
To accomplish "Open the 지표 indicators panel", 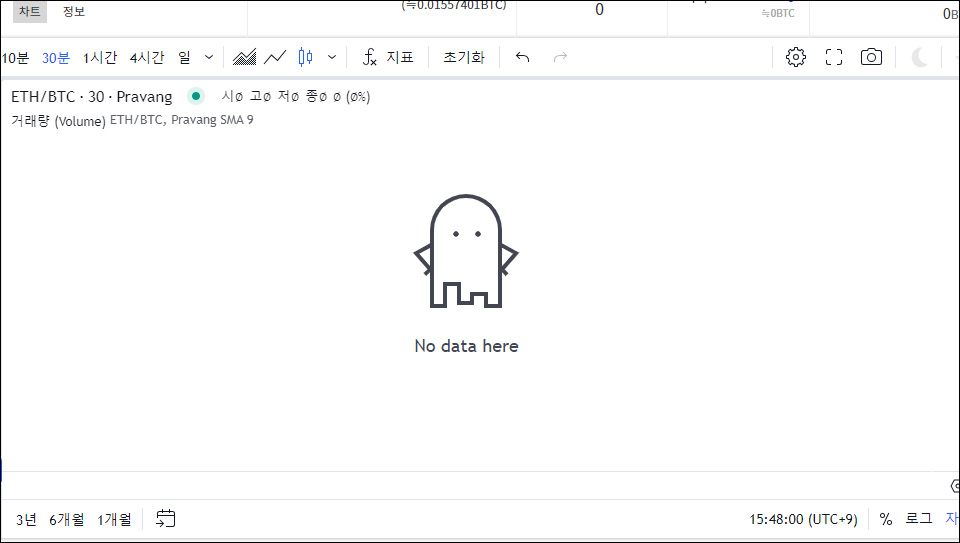I will click(388, 57).
